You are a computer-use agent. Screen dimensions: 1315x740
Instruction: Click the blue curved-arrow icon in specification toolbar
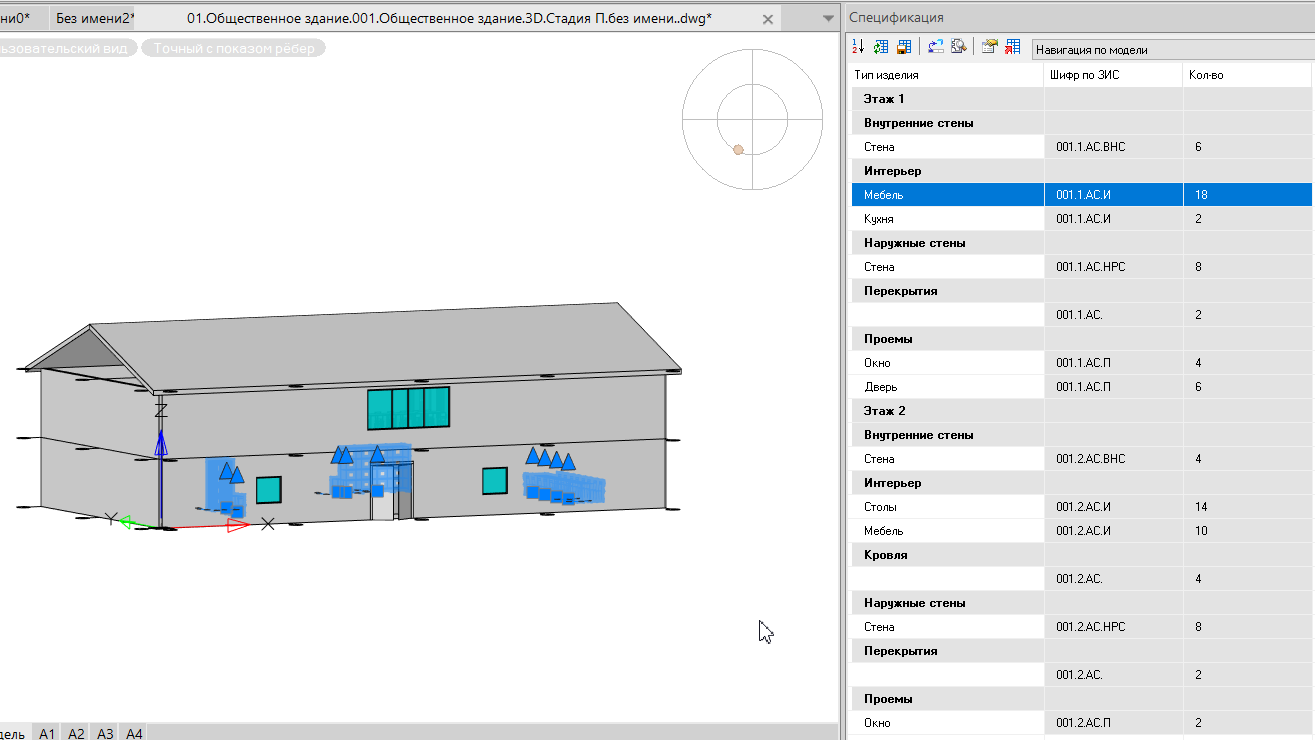pos(936,47)
